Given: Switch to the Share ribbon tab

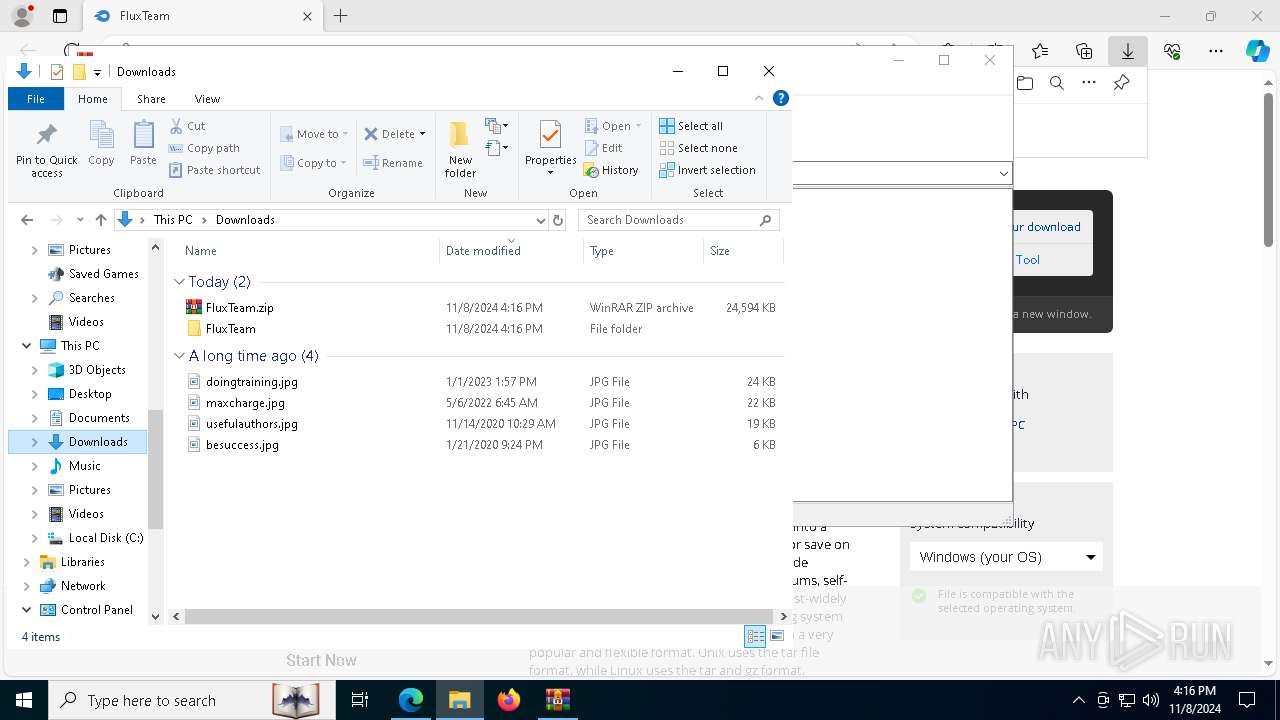Looking at the screenshot, I should tap(151, 99).
